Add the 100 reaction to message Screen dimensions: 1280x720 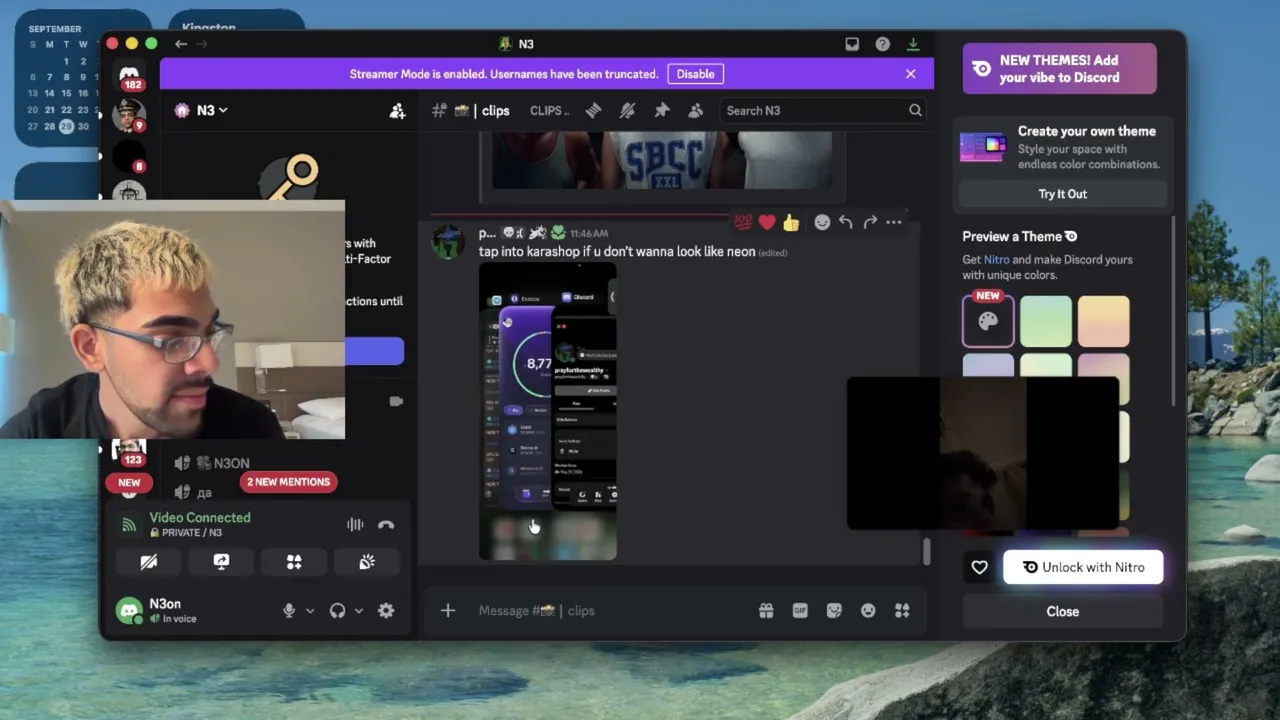743,222
